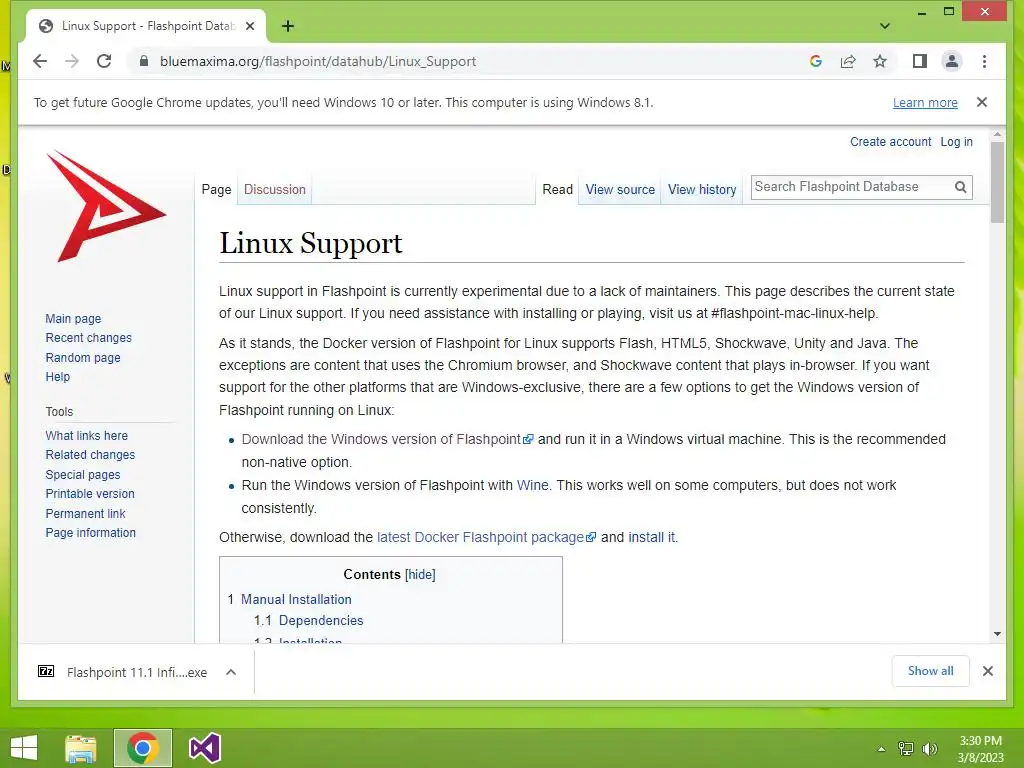Open File Explorer from taskbar
The height and width of the screenshot is (768, 1024).
(81, 748)
